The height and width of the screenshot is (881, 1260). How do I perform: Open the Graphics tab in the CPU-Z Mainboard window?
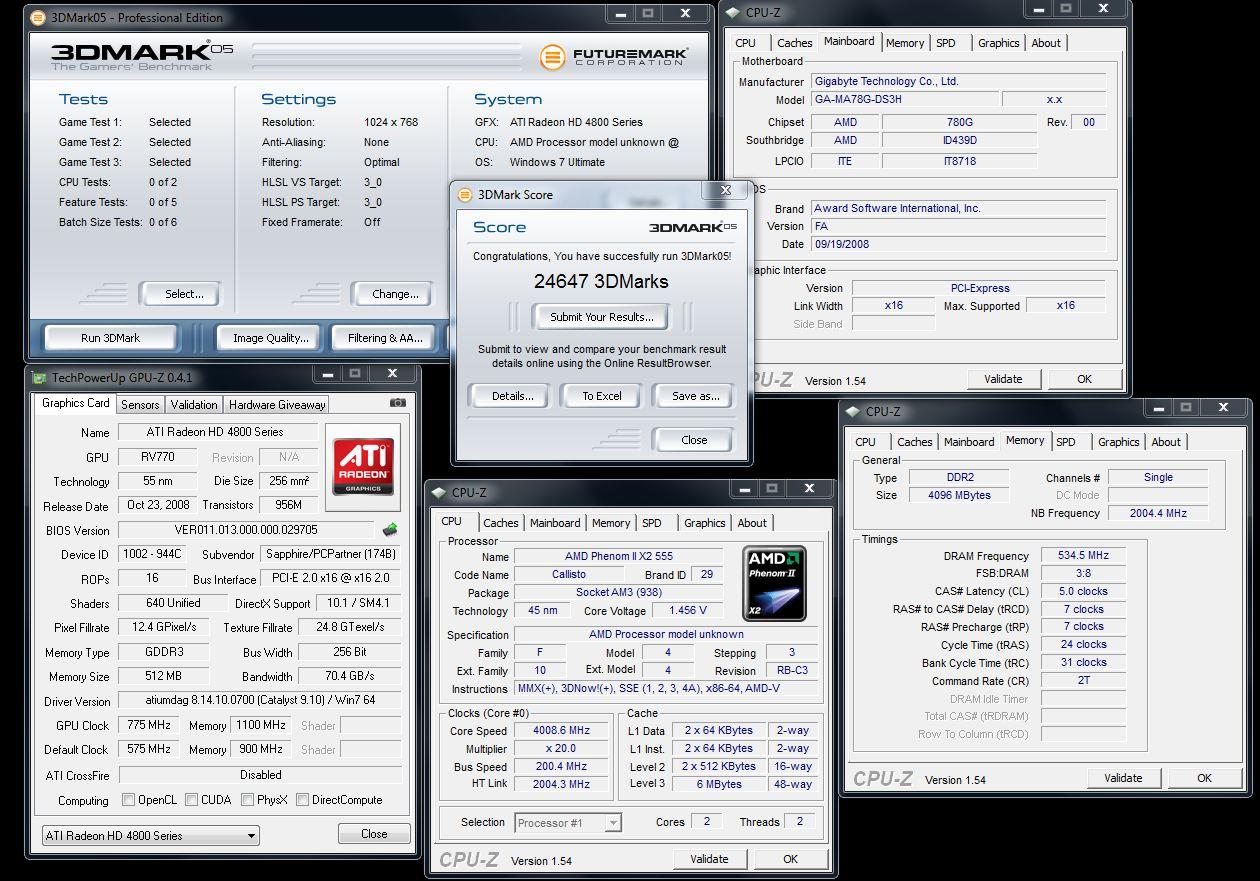point(999,42)
